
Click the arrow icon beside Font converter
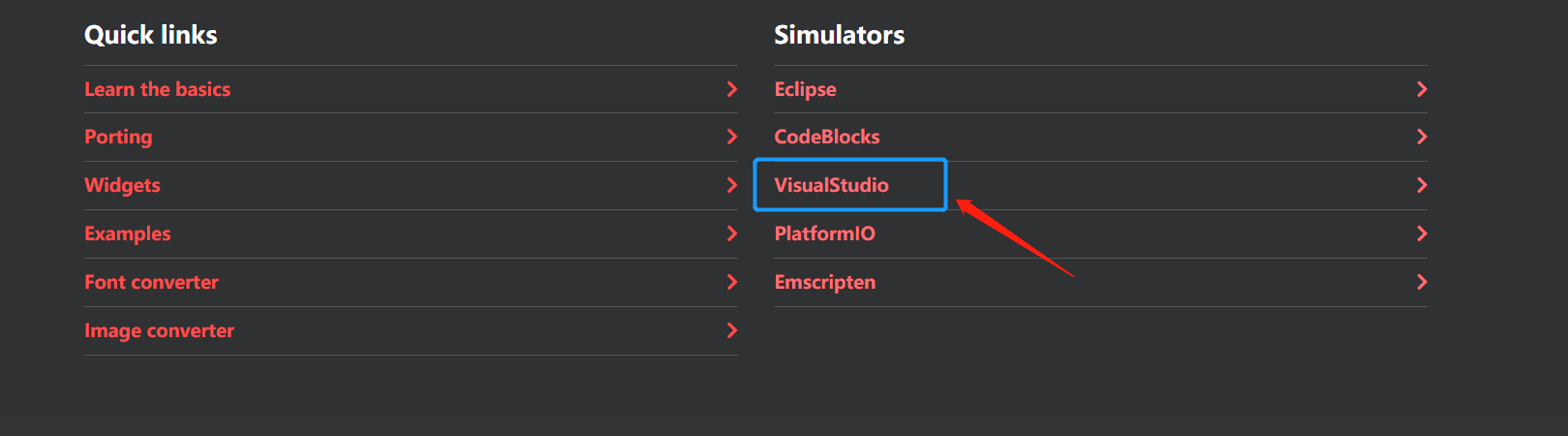click(x=732, y=282)
